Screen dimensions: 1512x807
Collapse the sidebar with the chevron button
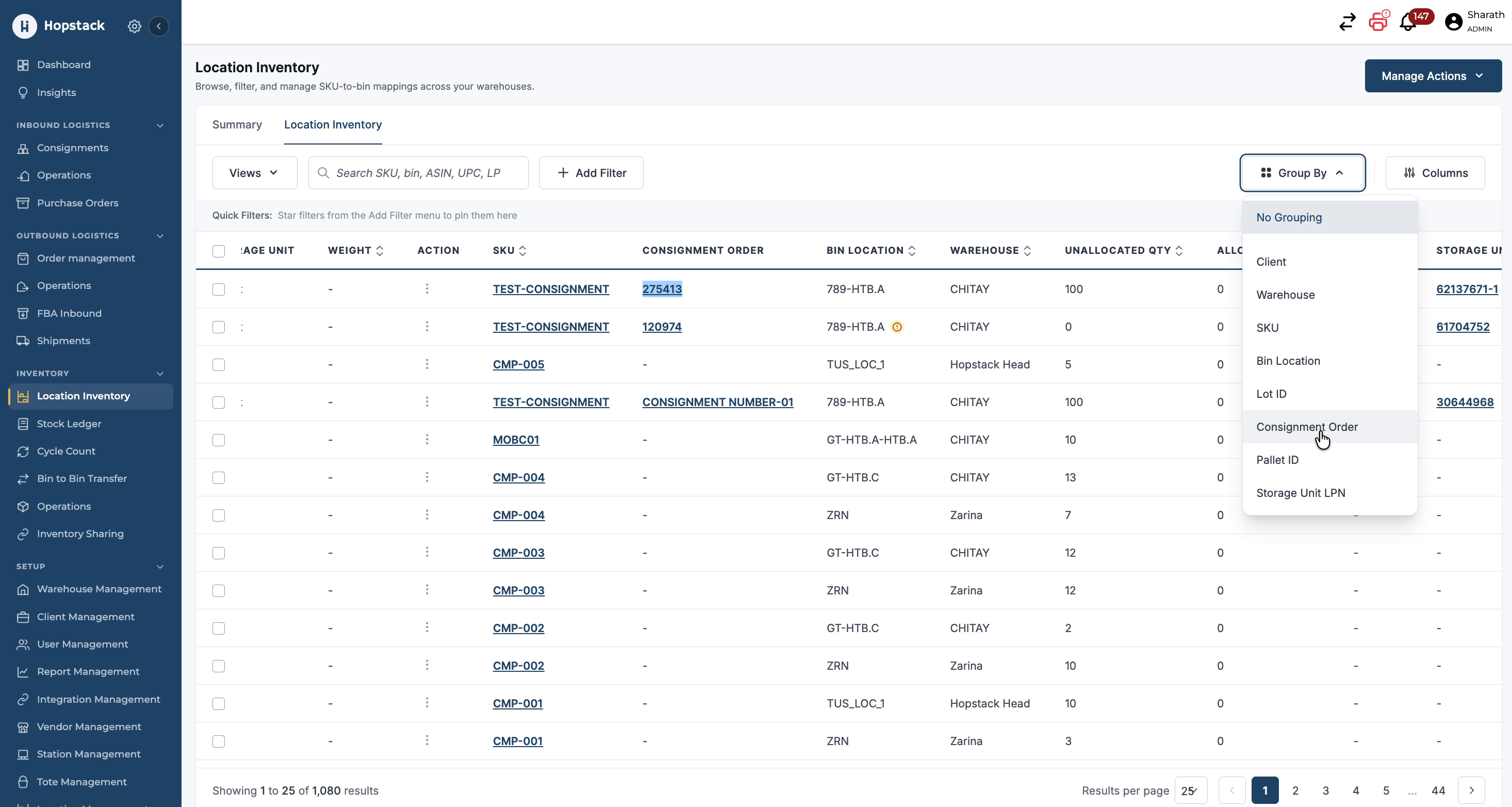158,26
